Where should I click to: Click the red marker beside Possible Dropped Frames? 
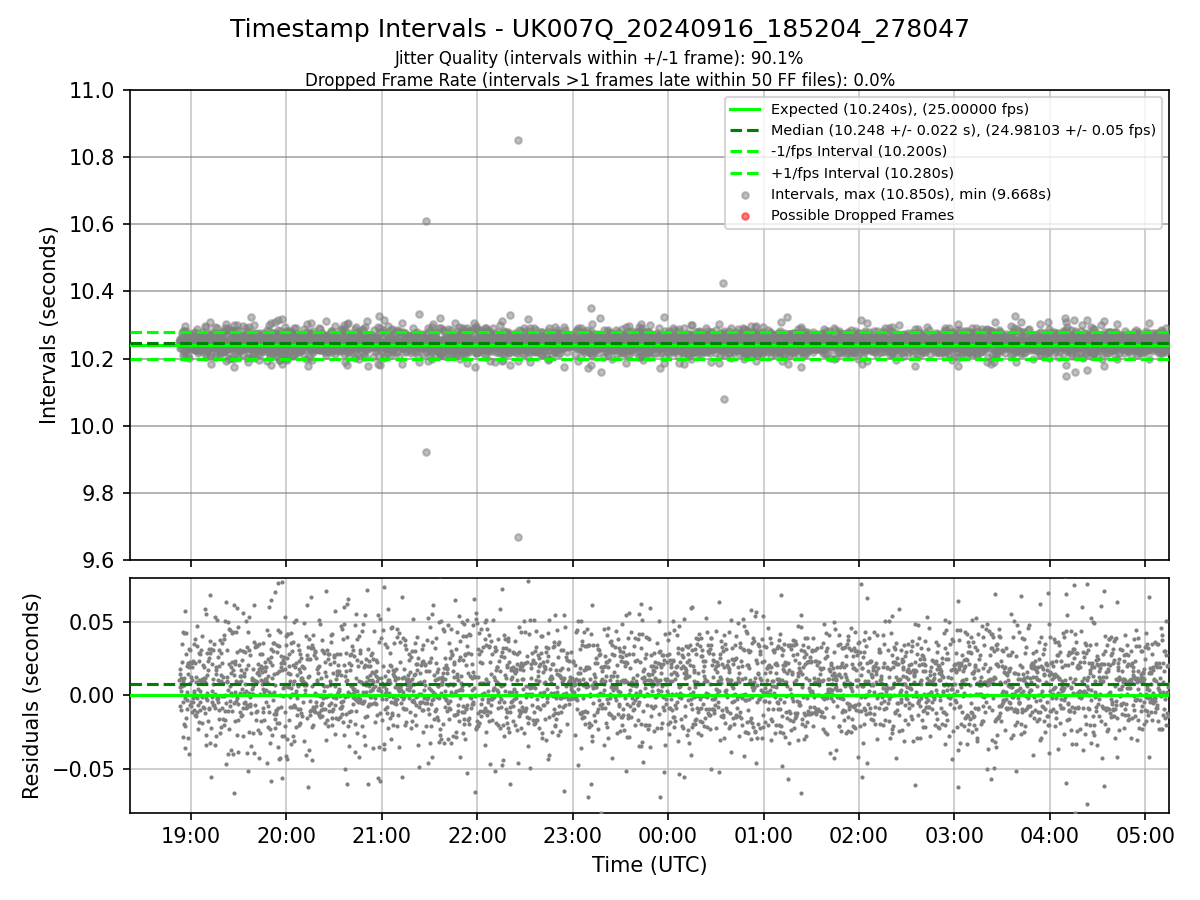point(746,215)
